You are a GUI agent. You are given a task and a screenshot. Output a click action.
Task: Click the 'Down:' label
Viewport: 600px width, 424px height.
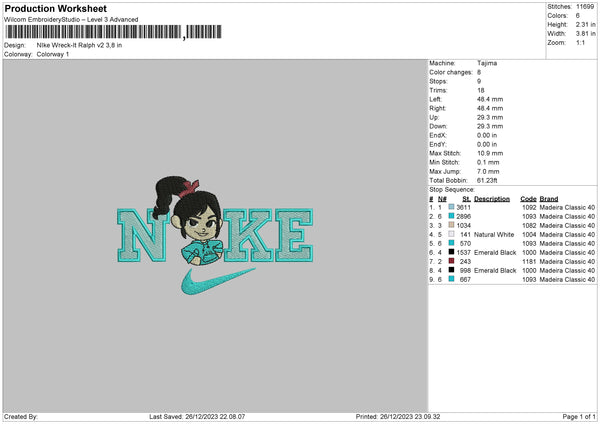click(x=438, y=126)
